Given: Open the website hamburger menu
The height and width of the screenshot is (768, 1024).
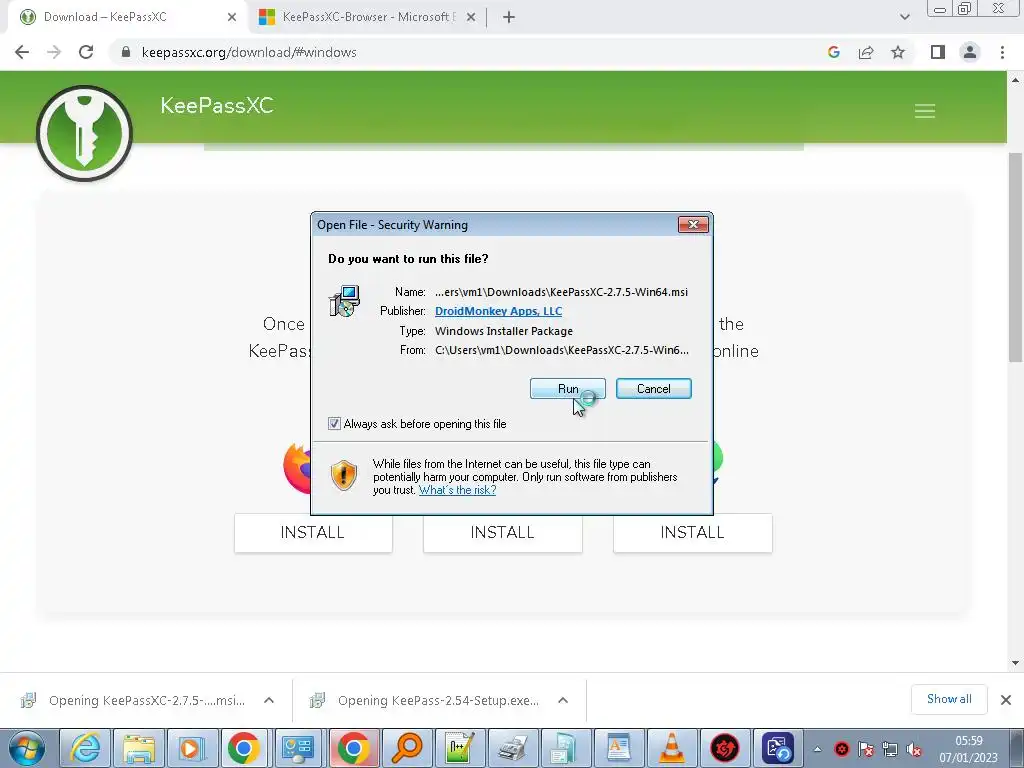Looking at the screenshot, I should 925,111.
